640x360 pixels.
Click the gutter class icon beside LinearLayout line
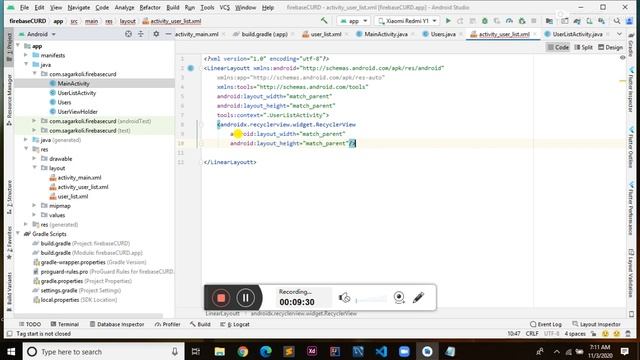pos(191,68)
